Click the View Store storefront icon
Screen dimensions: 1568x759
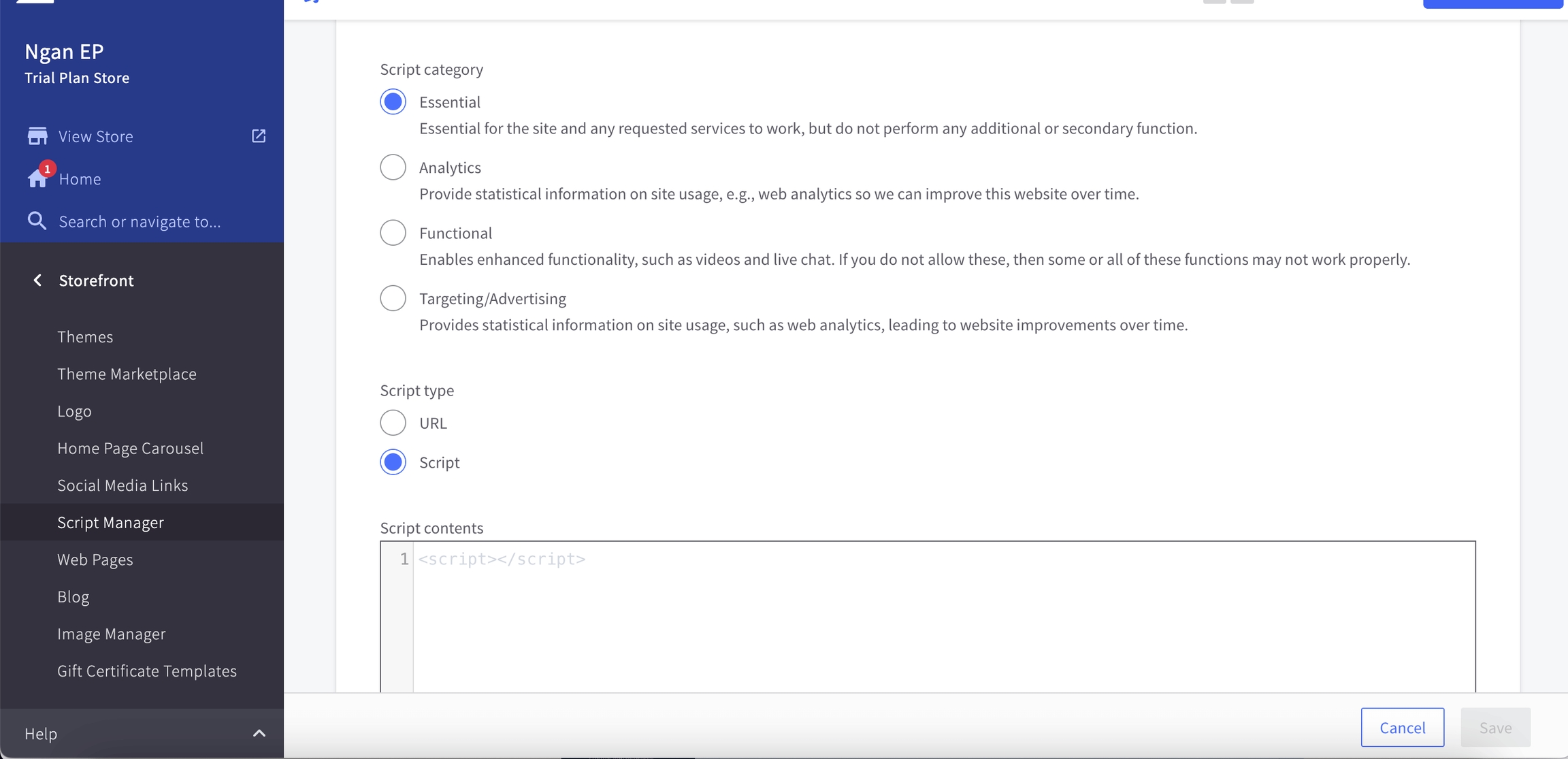(x=37, y=136)
